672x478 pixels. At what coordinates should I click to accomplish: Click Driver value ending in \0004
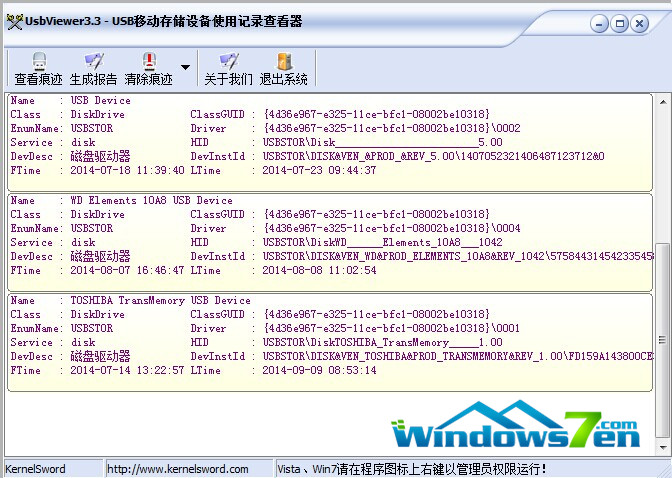coord(392,228)
